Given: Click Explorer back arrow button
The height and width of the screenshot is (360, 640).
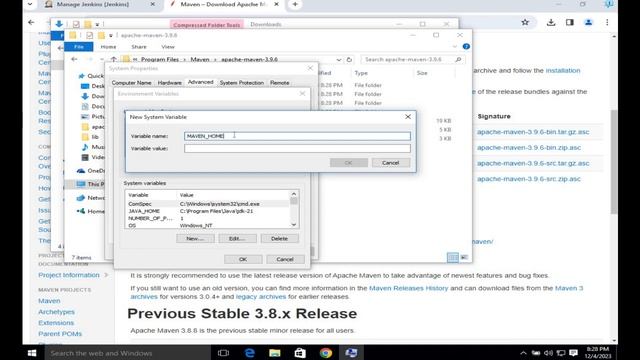Looking at the screenshot, I should [x=74, y=60].
